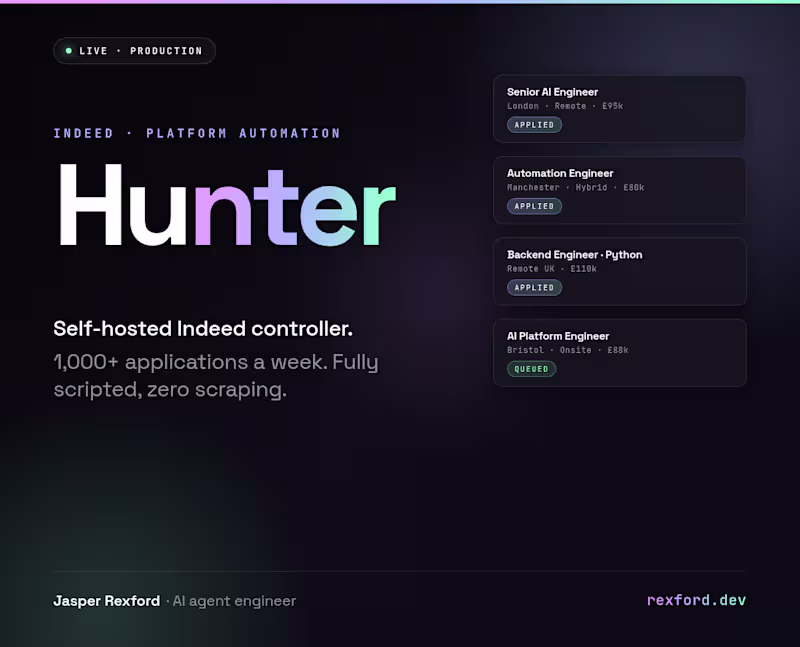This screenshot has width=800, height=647.
Task: Click 'Self-hosted Indeed controller.' text
Action: pos(203,329)
